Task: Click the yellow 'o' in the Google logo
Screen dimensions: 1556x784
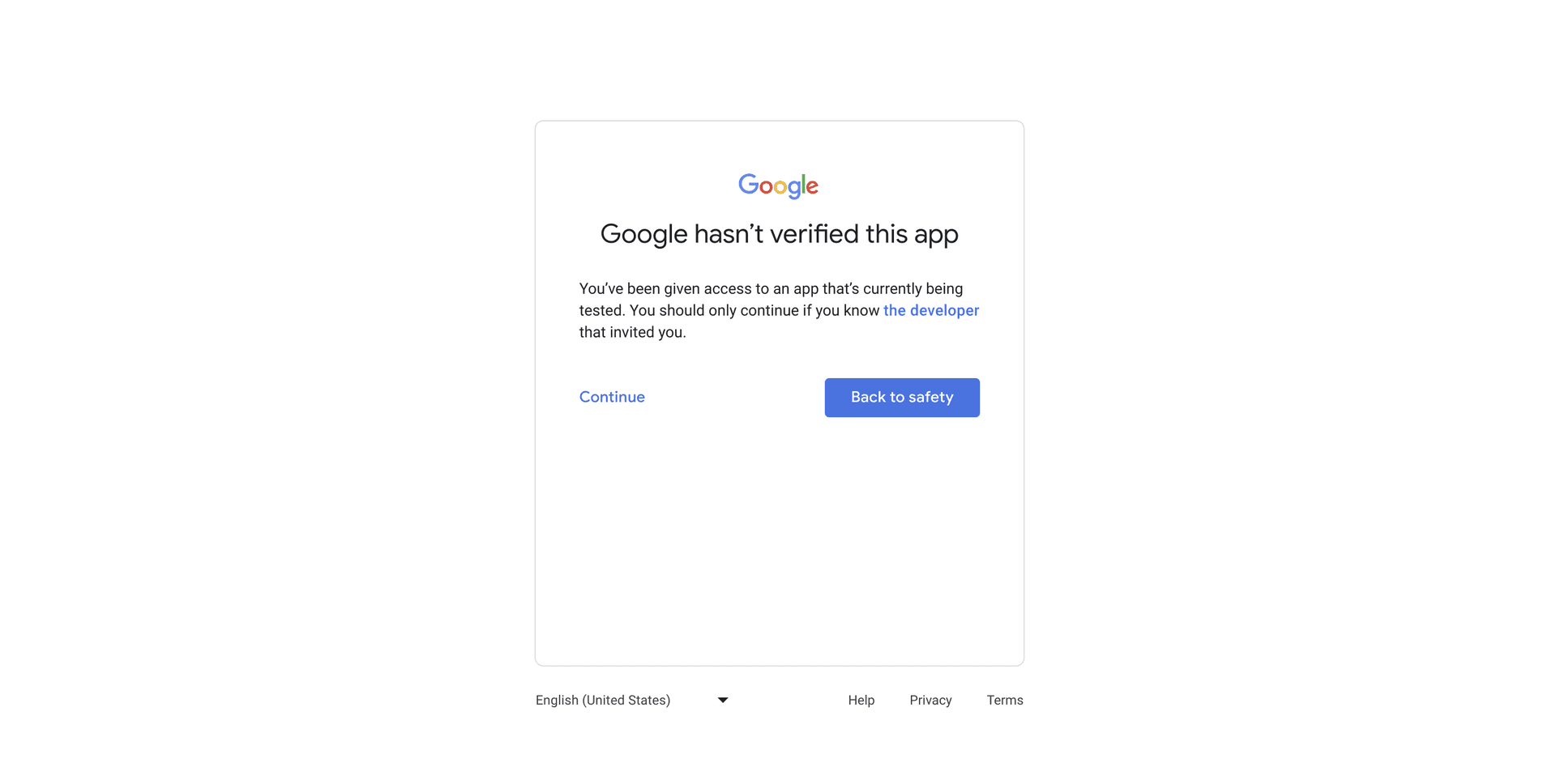Action: coord(780,187)
